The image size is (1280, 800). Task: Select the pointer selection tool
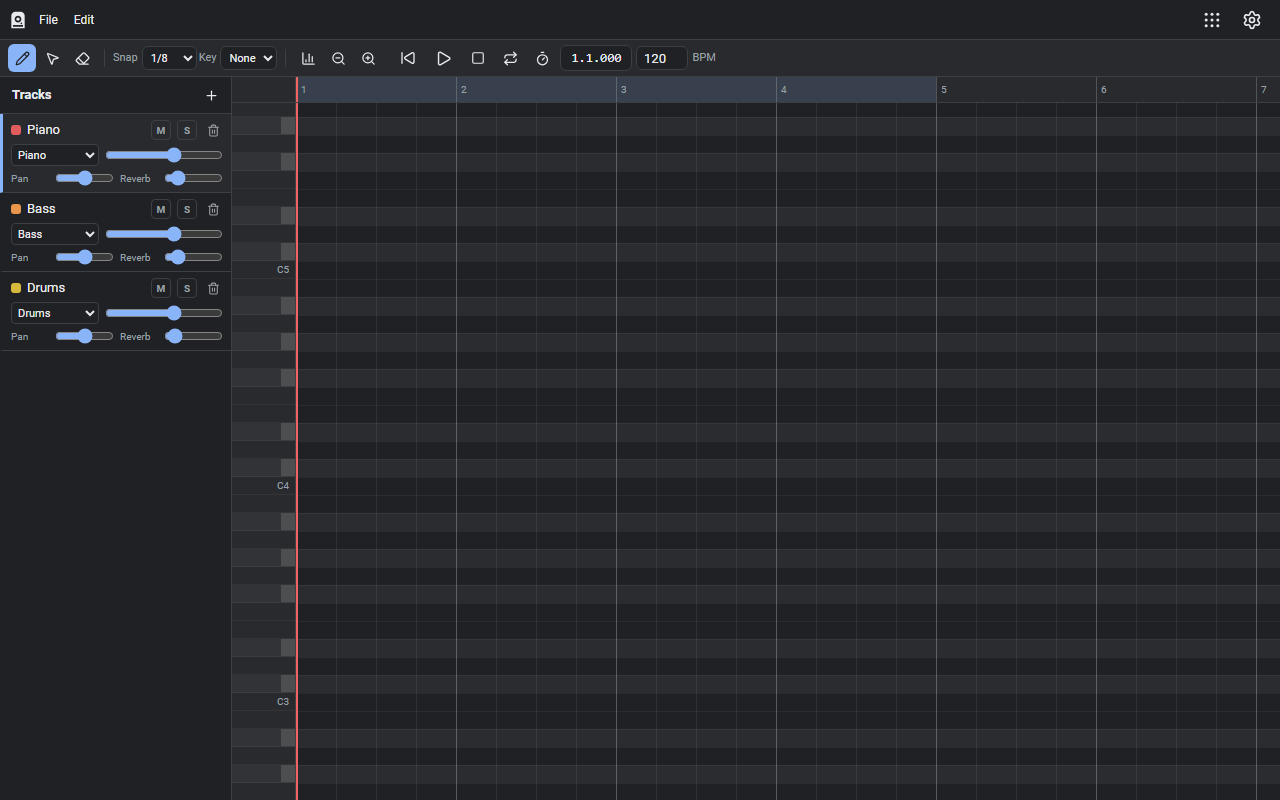pos(53,58)
